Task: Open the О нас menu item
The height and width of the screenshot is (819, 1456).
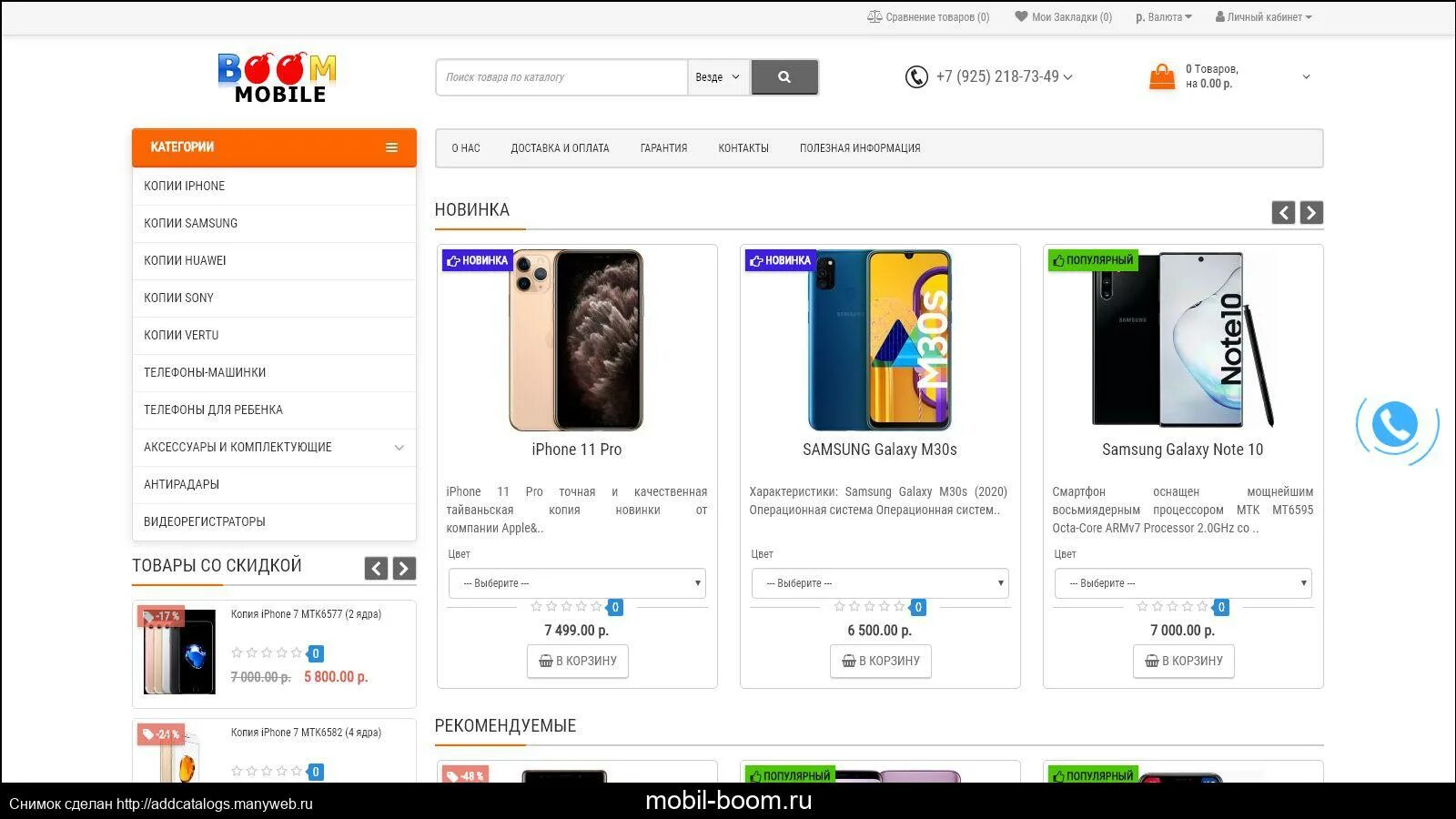Action: pyautogui.click(x=466, y=148)
